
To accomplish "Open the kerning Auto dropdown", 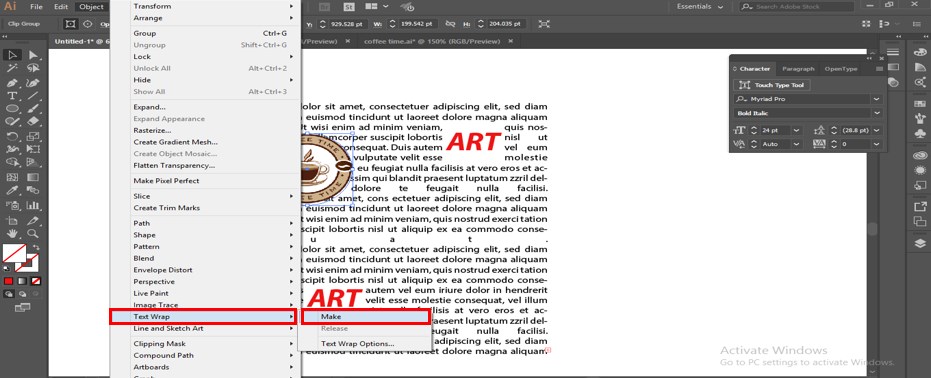I will tap(796, 144).
